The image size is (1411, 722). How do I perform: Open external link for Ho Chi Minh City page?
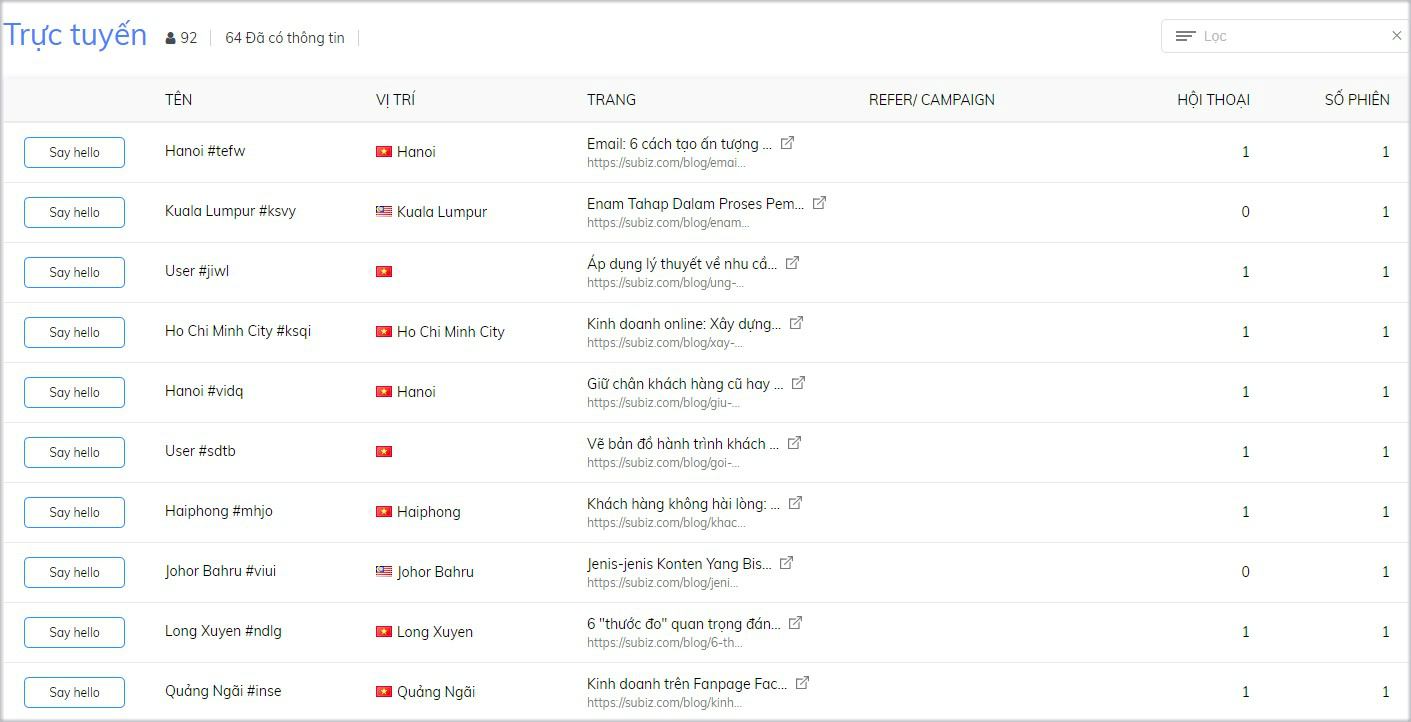796,323
